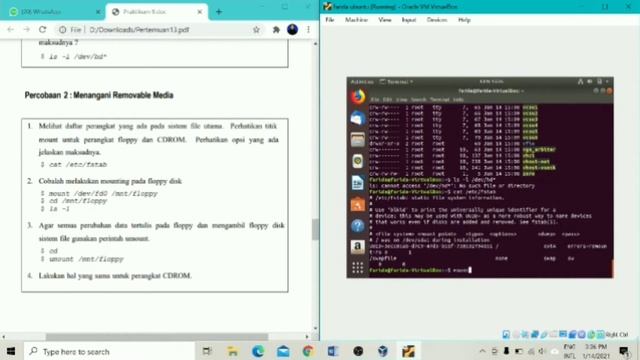Click the Windows clock and date
Image resolution: width=640 pixels, height=360 pixels.
coord(596,351)
